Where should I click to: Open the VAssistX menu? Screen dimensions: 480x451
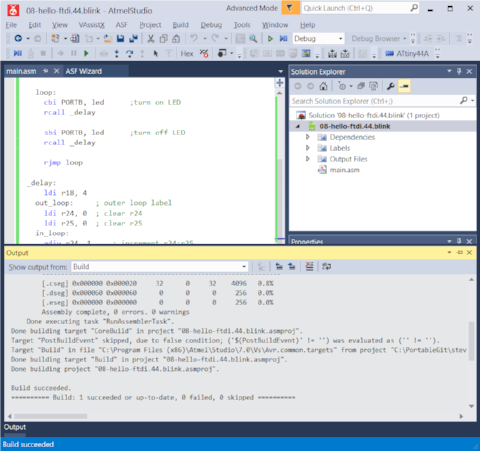coord(92,25)
